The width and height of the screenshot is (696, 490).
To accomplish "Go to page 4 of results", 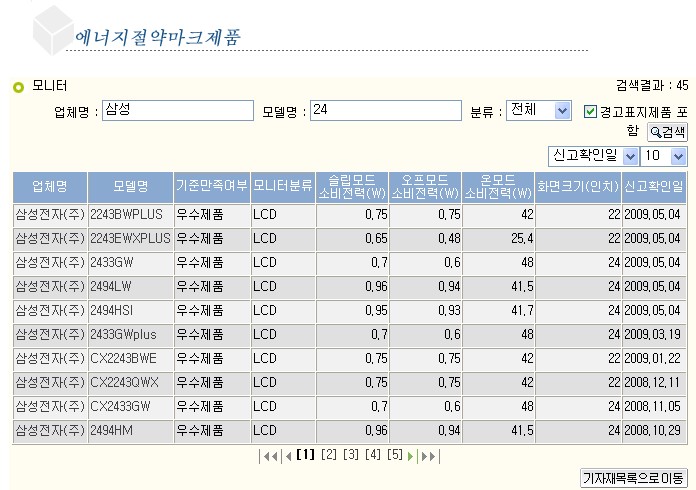I will (373, 455).
